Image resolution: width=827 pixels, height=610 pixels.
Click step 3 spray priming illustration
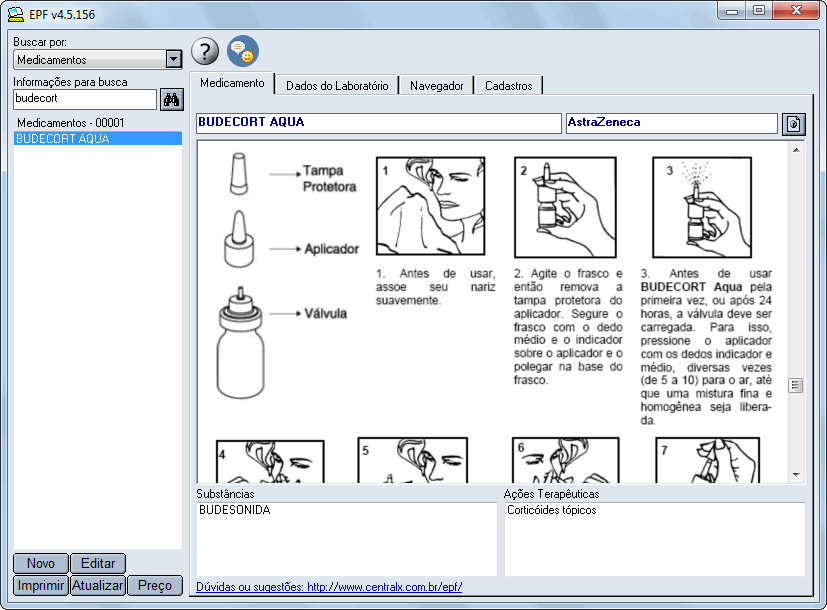point(701,207)
